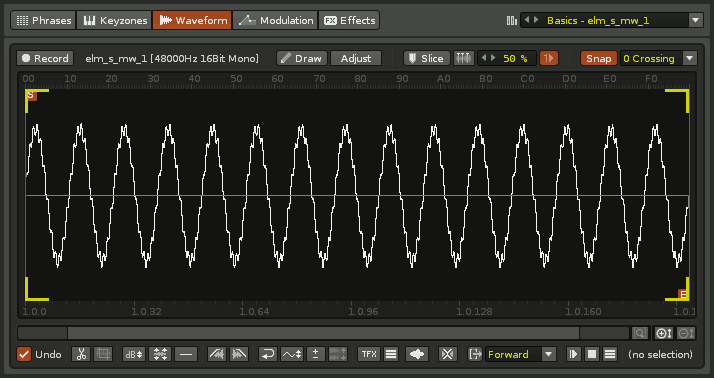Click the scissors cut icon
The image size is (714, 378).
pyautogui.click(x=82, y=354)
